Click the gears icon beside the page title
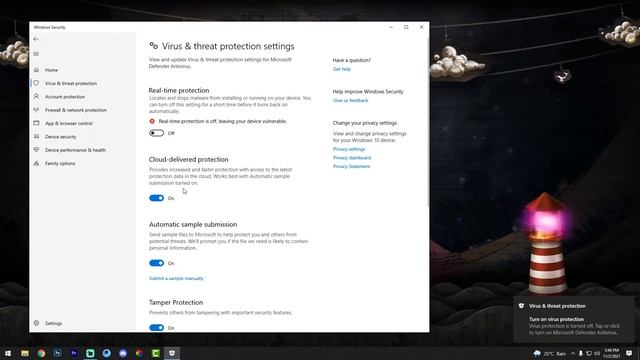The width and height of the screenshot is (640, 360). pyautogui.click(x=153, y=46)
